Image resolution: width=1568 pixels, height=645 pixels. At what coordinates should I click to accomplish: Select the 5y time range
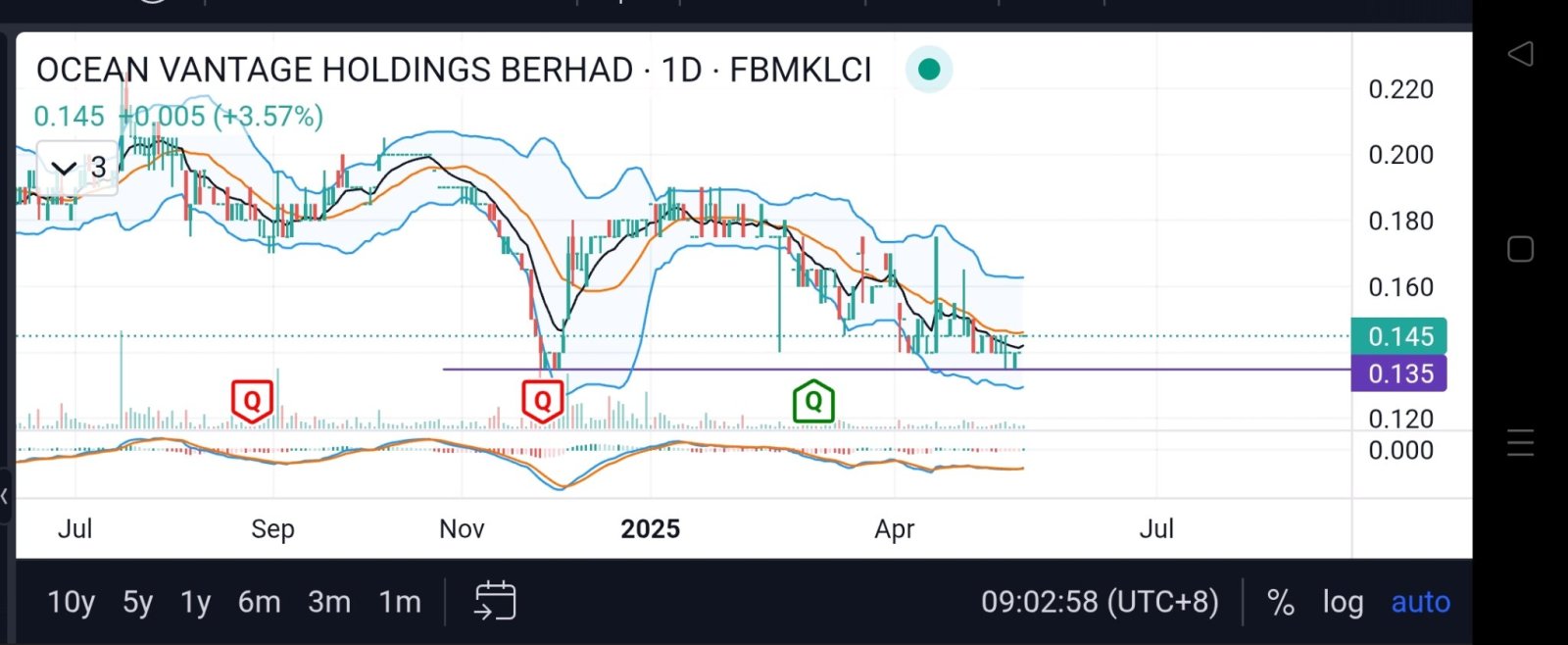tap(137, 602)
